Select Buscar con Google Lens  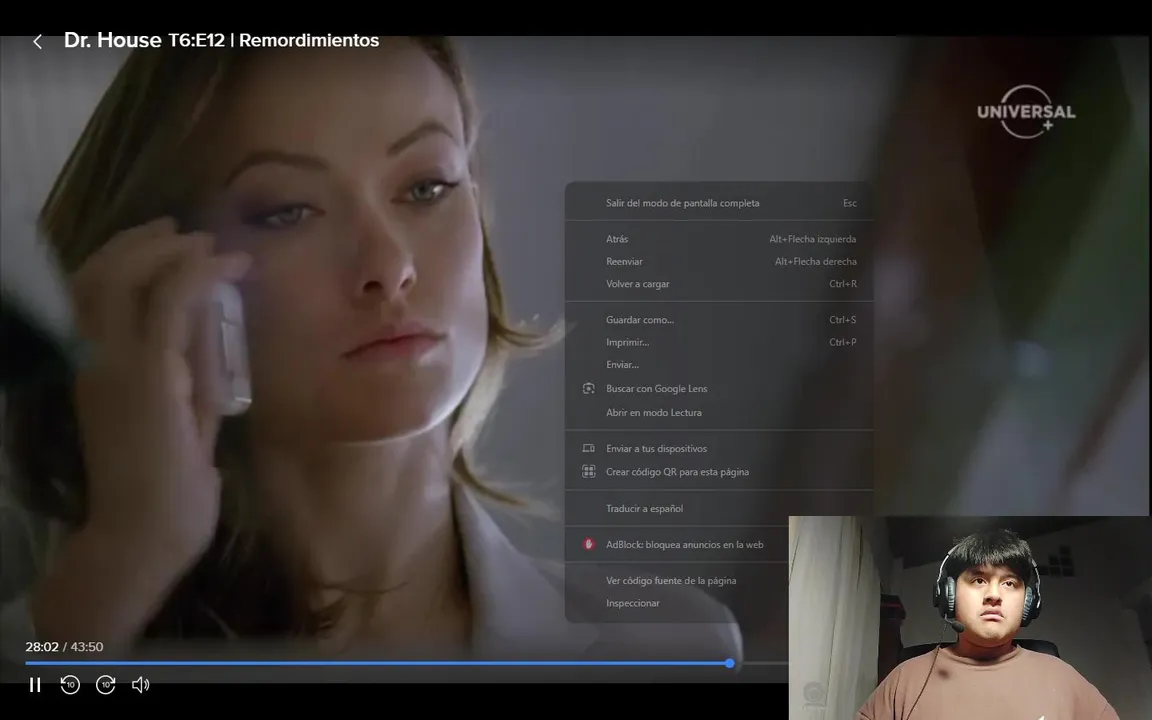pyautogui.click(x=719, y=389)
